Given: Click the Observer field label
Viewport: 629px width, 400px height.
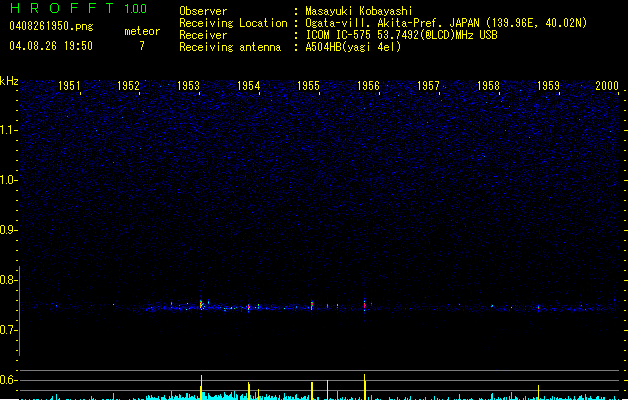Looking at the screenshot, I should click(203, 11).
